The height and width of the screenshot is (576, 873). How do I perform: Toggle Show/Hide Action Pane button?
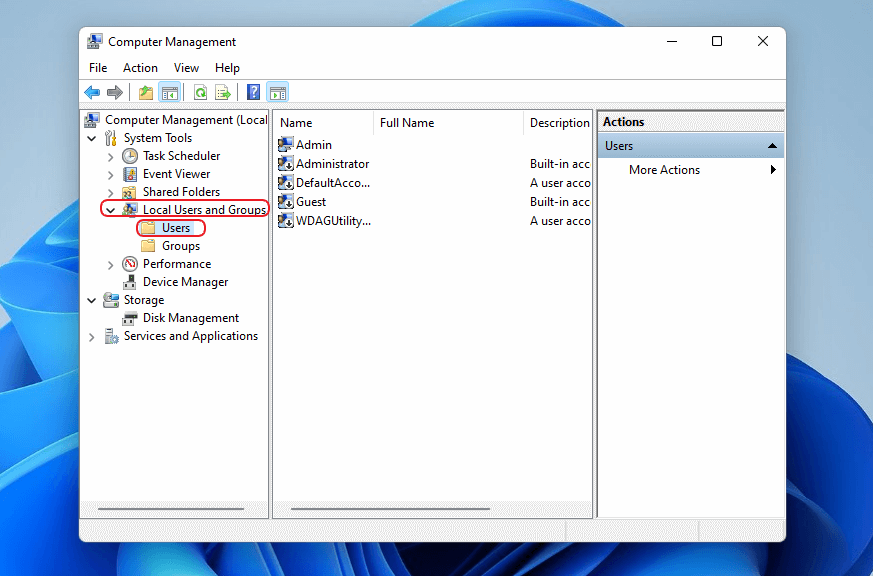click(278, 93)
